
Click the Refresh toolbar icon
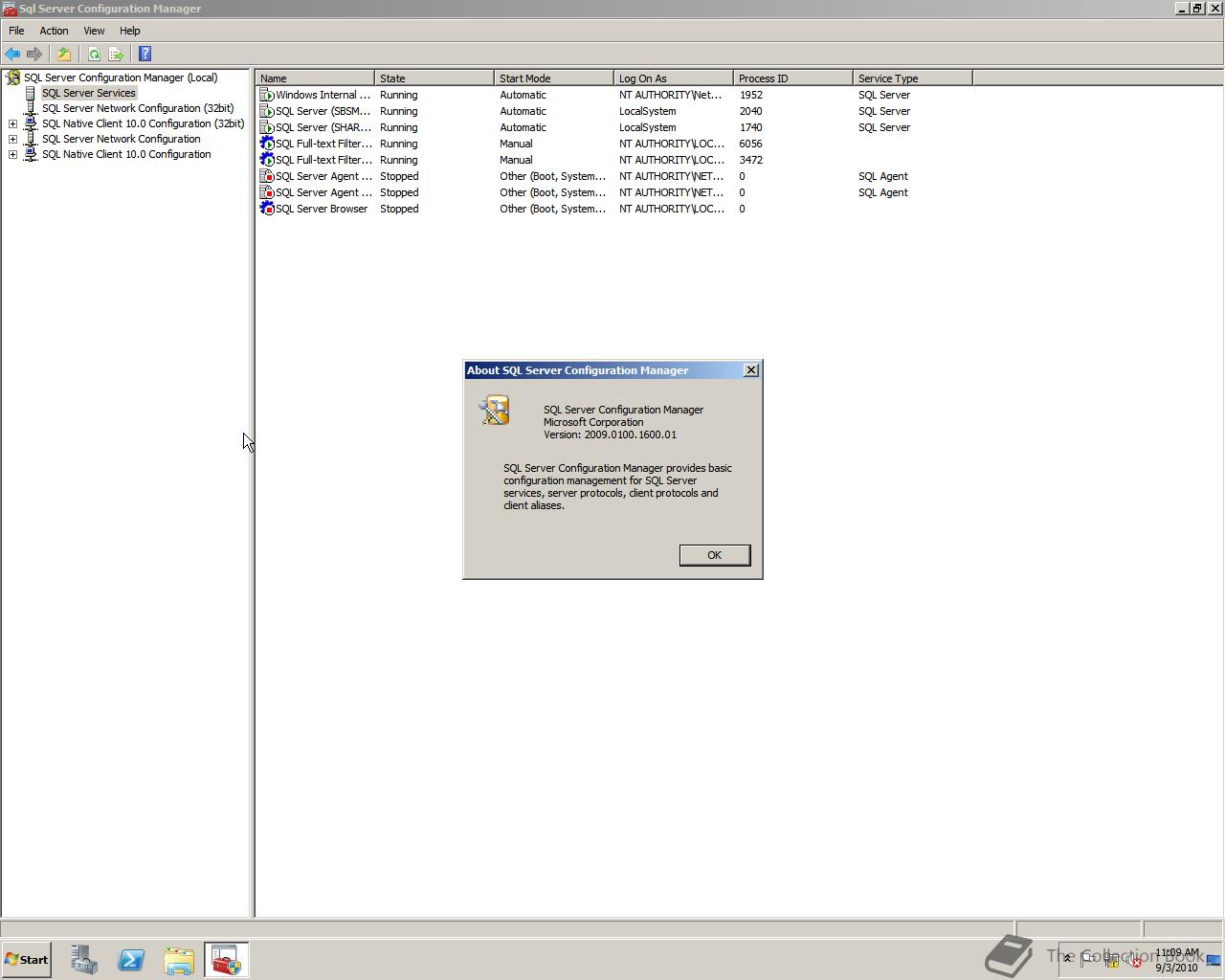(x=94, y=55)
